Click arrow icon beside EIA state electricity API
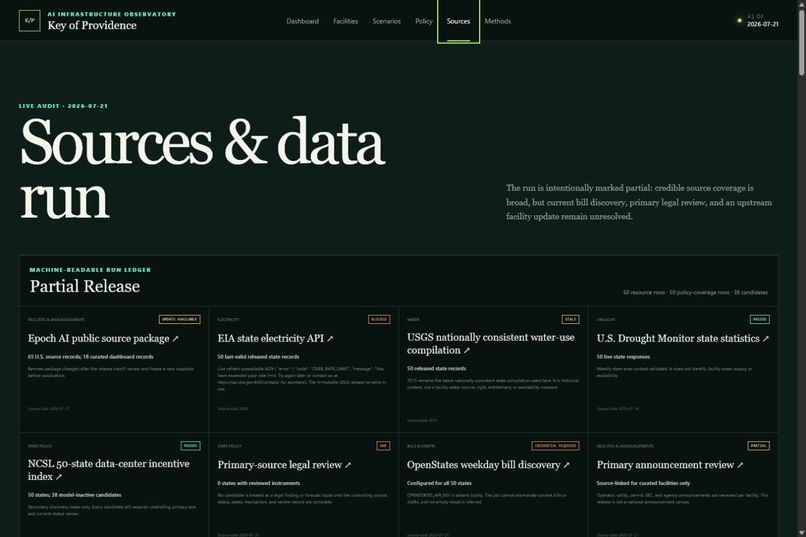This screenshot has width=806, height=537. (x=330, y=339)
